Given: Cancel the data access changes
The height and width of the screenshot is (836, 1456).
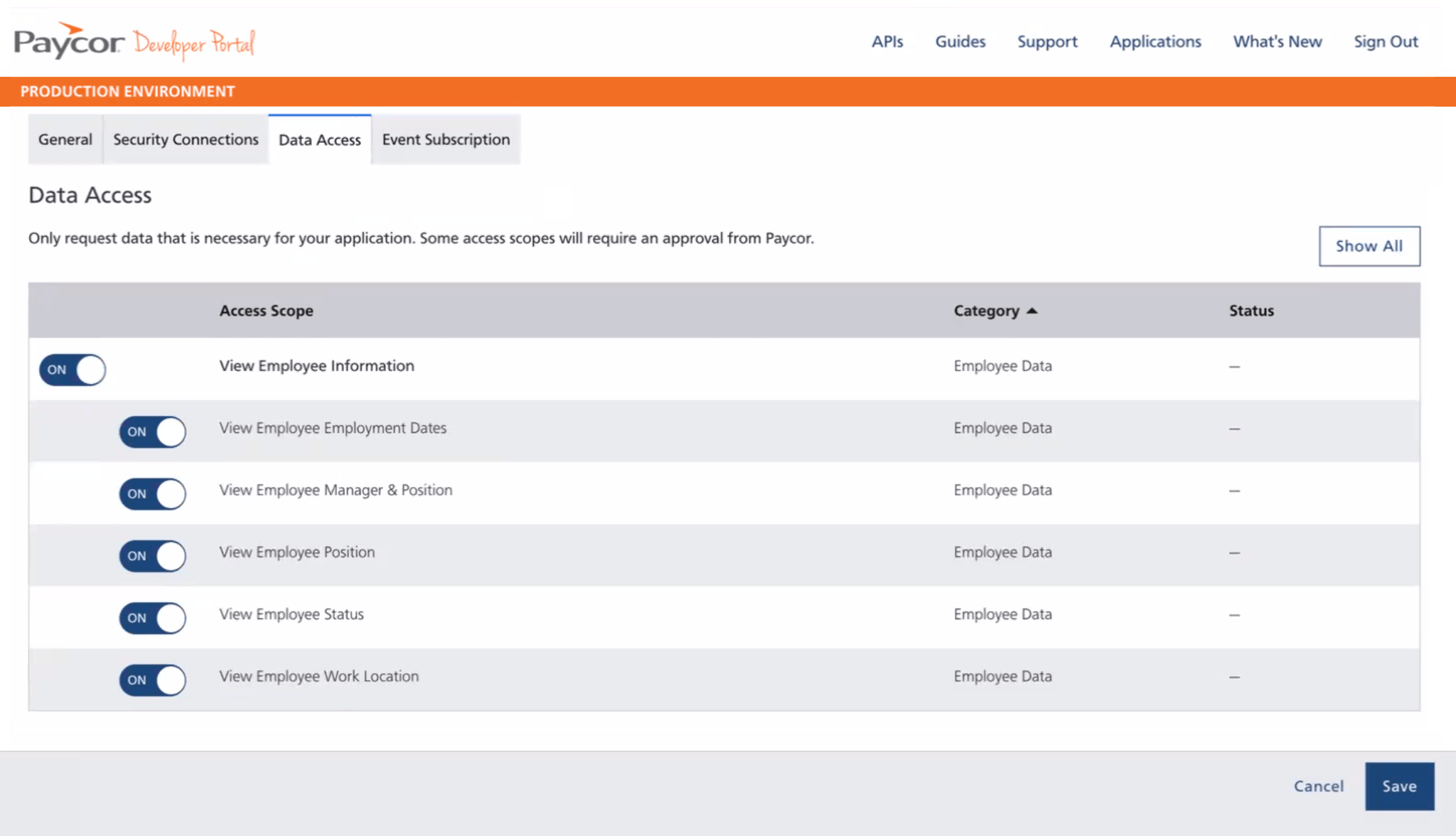Looking at the screenshot, I should pos(1319,786).
